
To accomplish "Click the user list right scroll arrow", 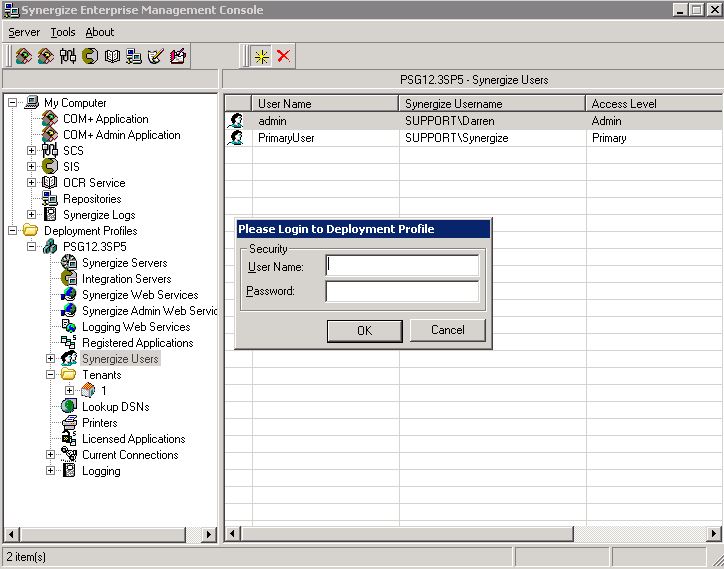I will coord(714,534).
